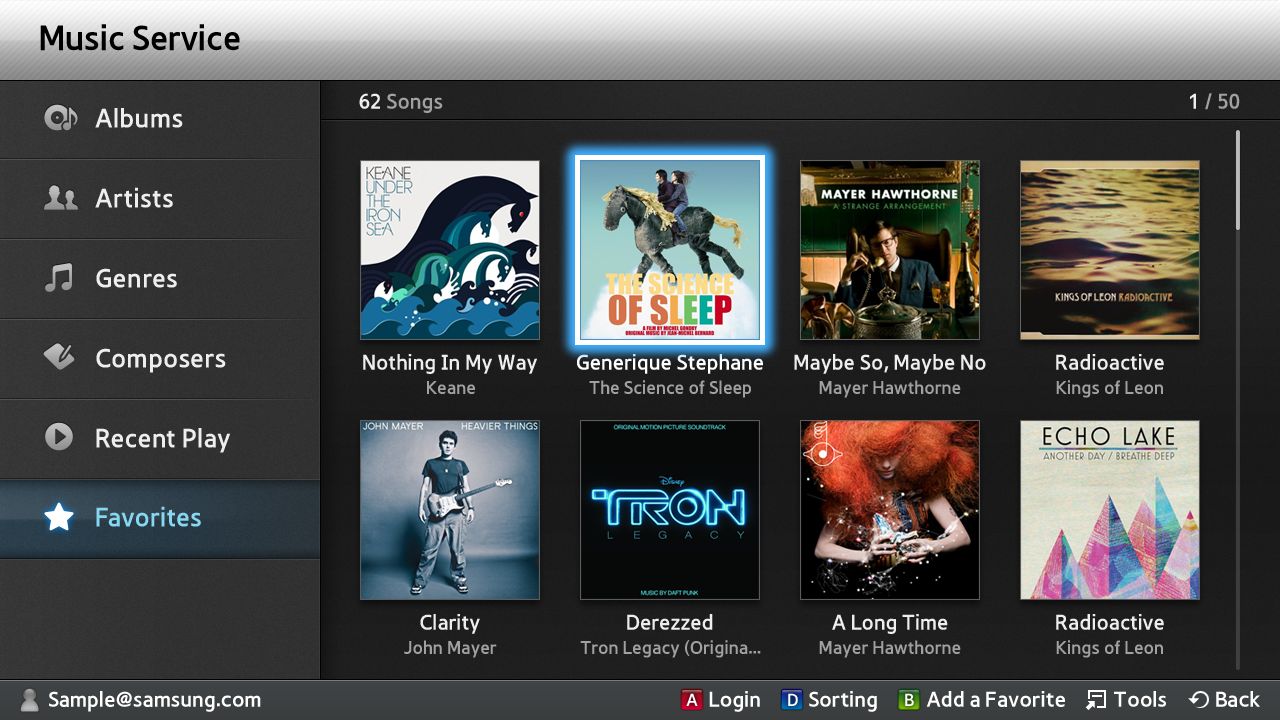Select the golden Kings of Leon Radioactive cover
Image resolution: width=1280 pixels, height=720 pixels.
pyautogui.click(x=1110, y=250)
